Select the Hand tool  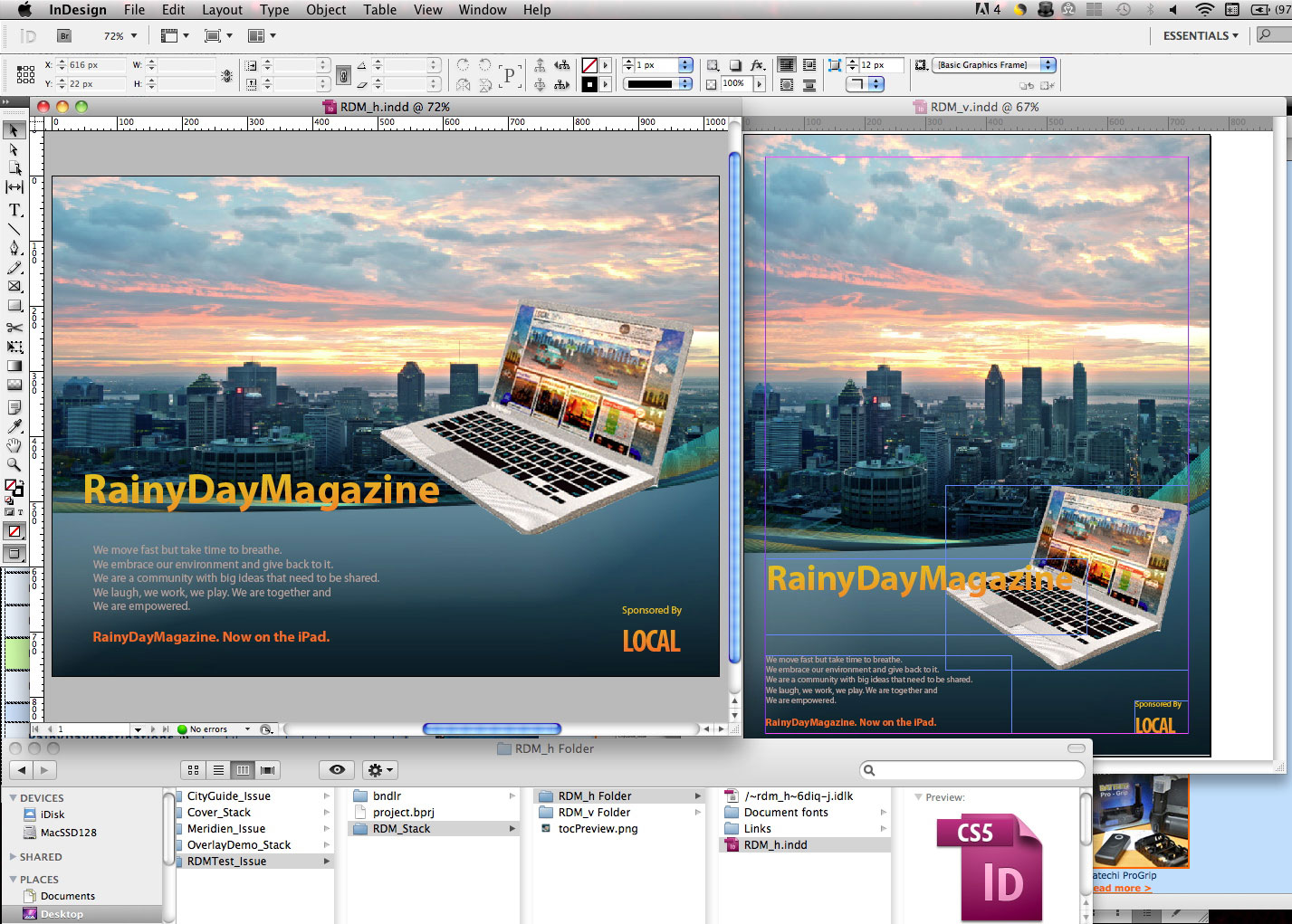[x=14, y=445]
